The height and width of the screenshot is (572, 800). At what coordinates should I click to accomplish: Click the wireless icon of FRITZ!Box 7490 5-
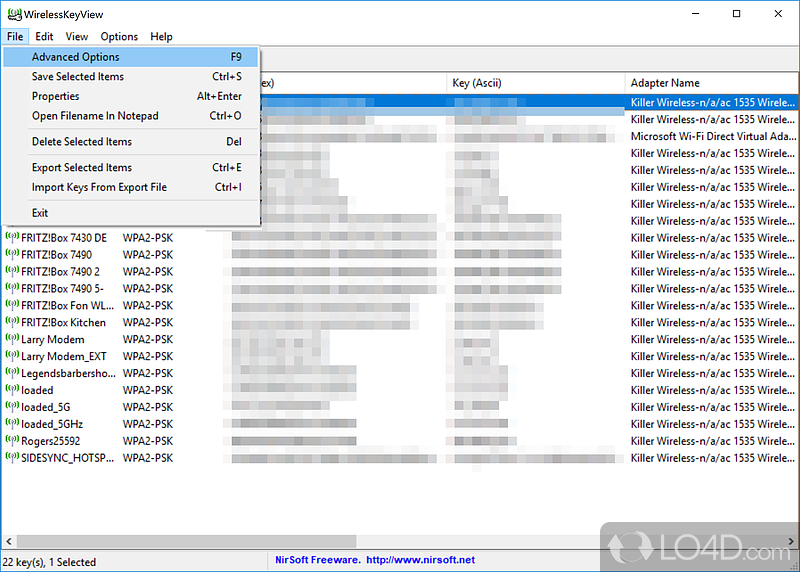click(12, 288)
